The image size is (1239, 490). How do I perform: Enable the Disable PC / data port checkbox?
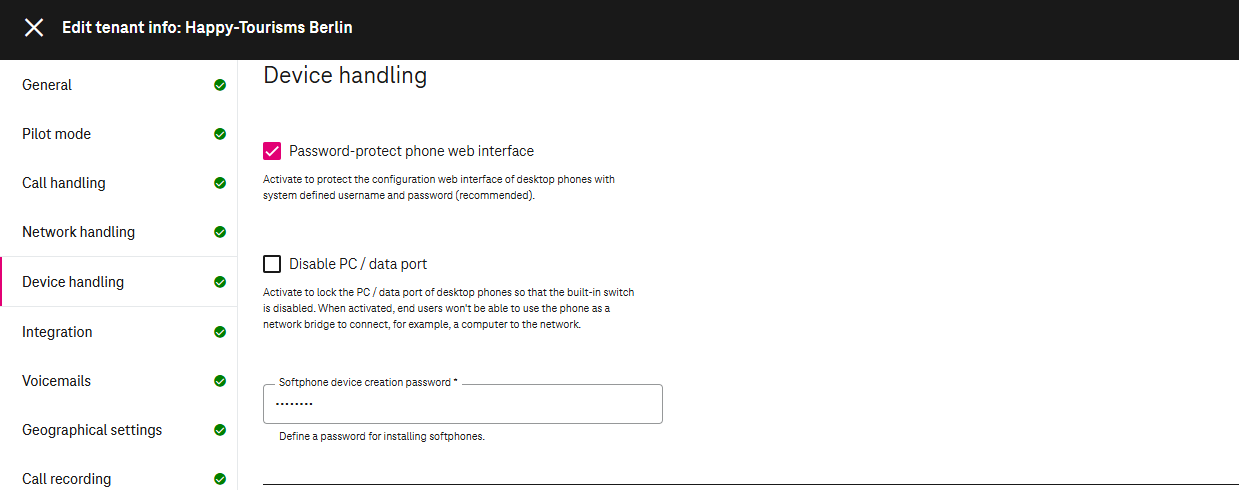click(x=272, y=264)
